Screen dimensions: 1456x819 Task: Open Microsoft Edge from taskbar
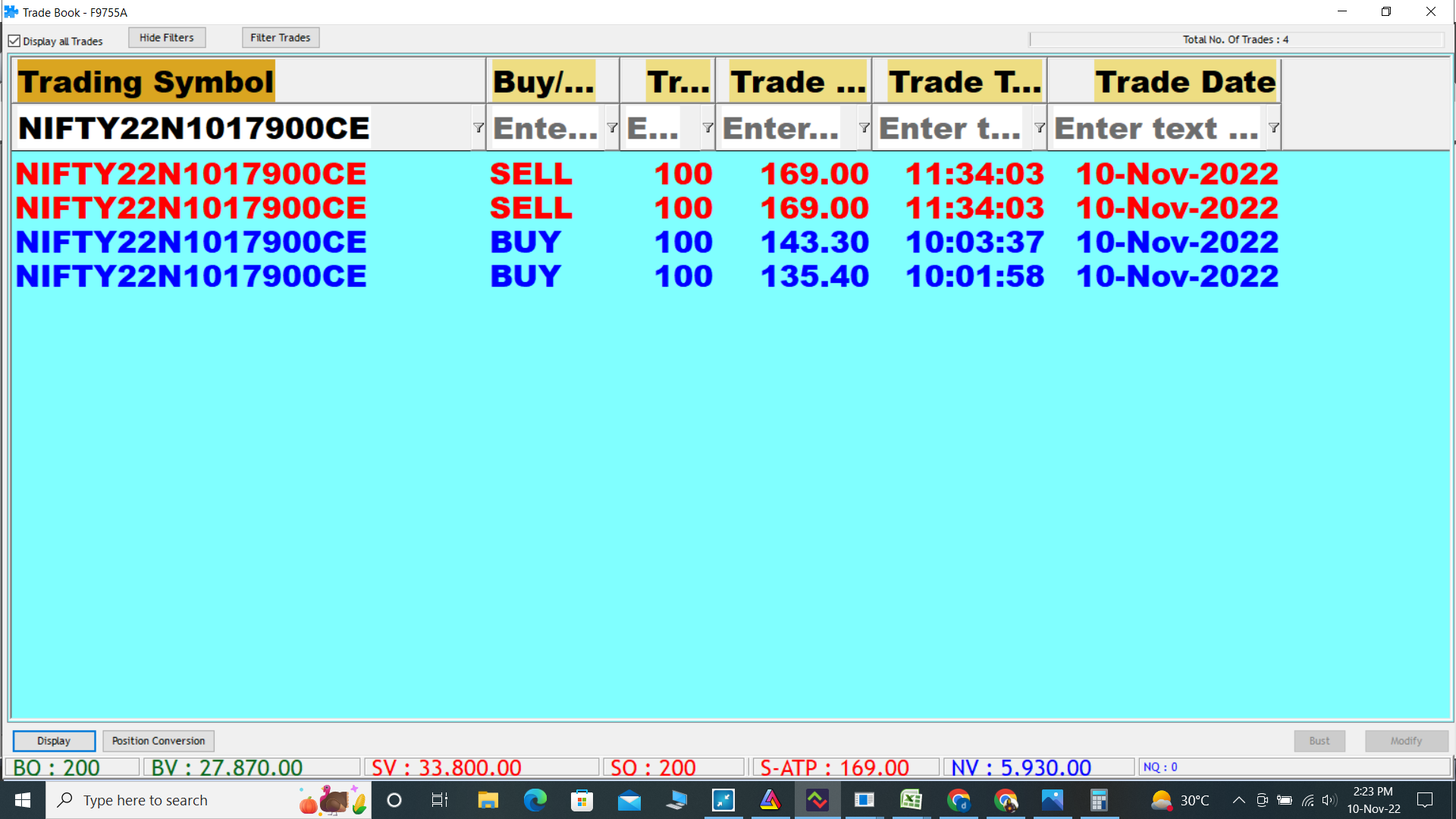[535, 800]
